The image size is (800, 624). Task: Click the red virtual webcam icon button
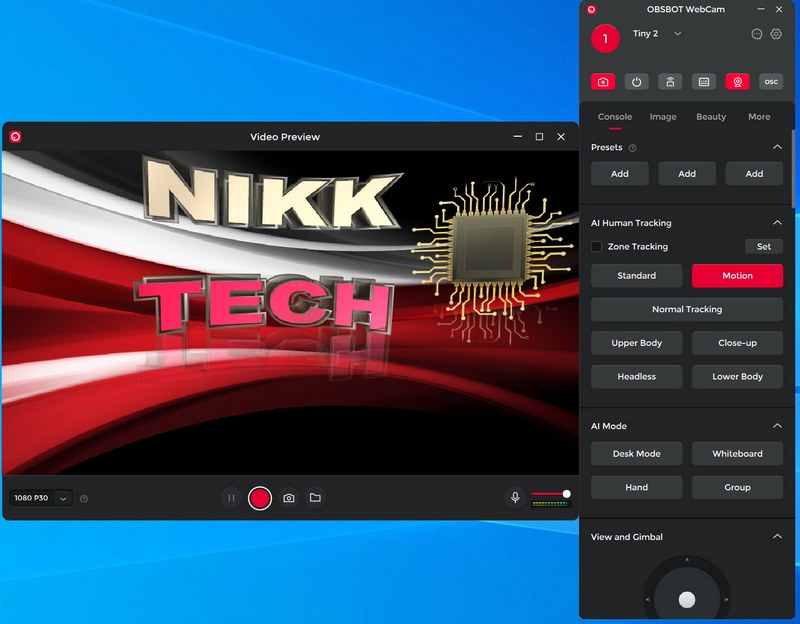tap(737, 82)
